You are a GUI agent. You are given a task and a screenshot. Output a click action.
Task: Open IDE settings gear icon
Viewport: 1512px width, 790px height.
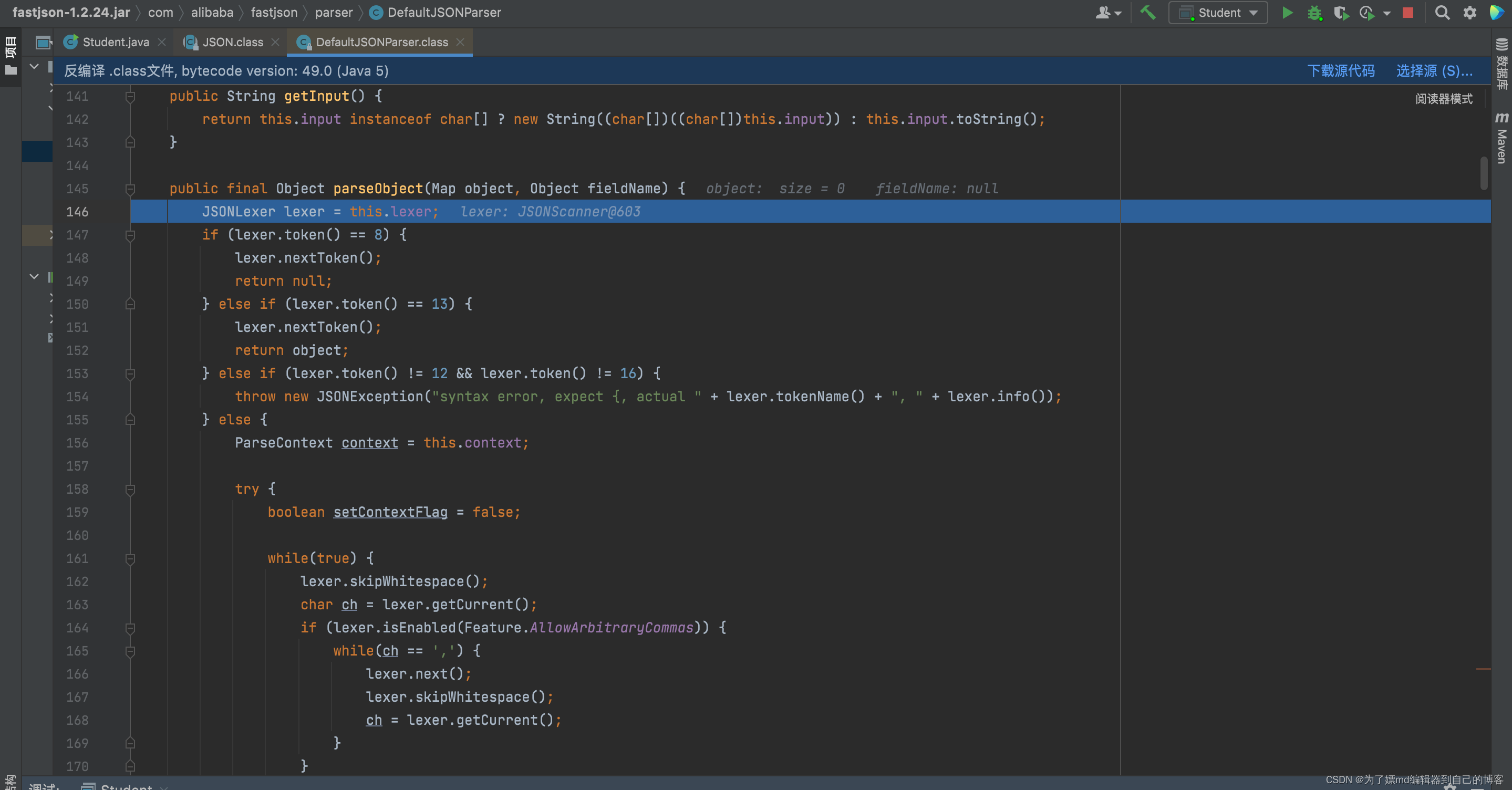[1469, 13]
